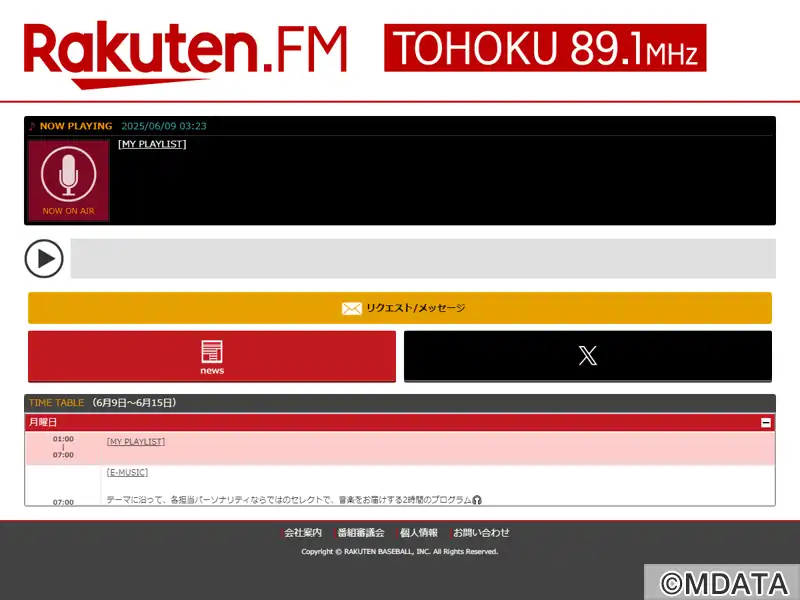Screen dimensions: 800x600
Task: Open the [MY PLAYLIST] timetable entry
Action: pyautogui.click(x=136, y=442)
